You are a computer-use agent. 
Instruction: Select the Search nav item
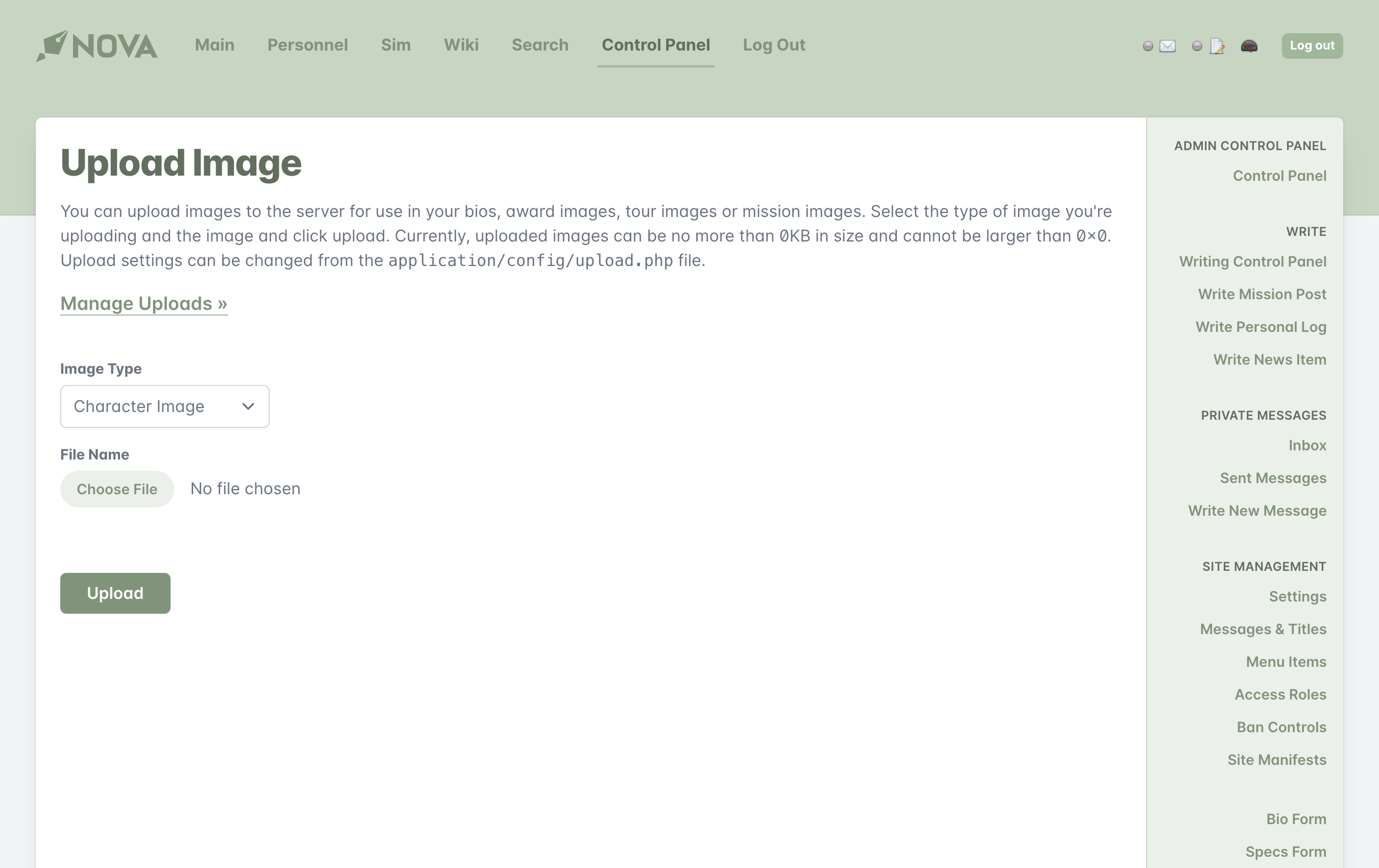539,44
